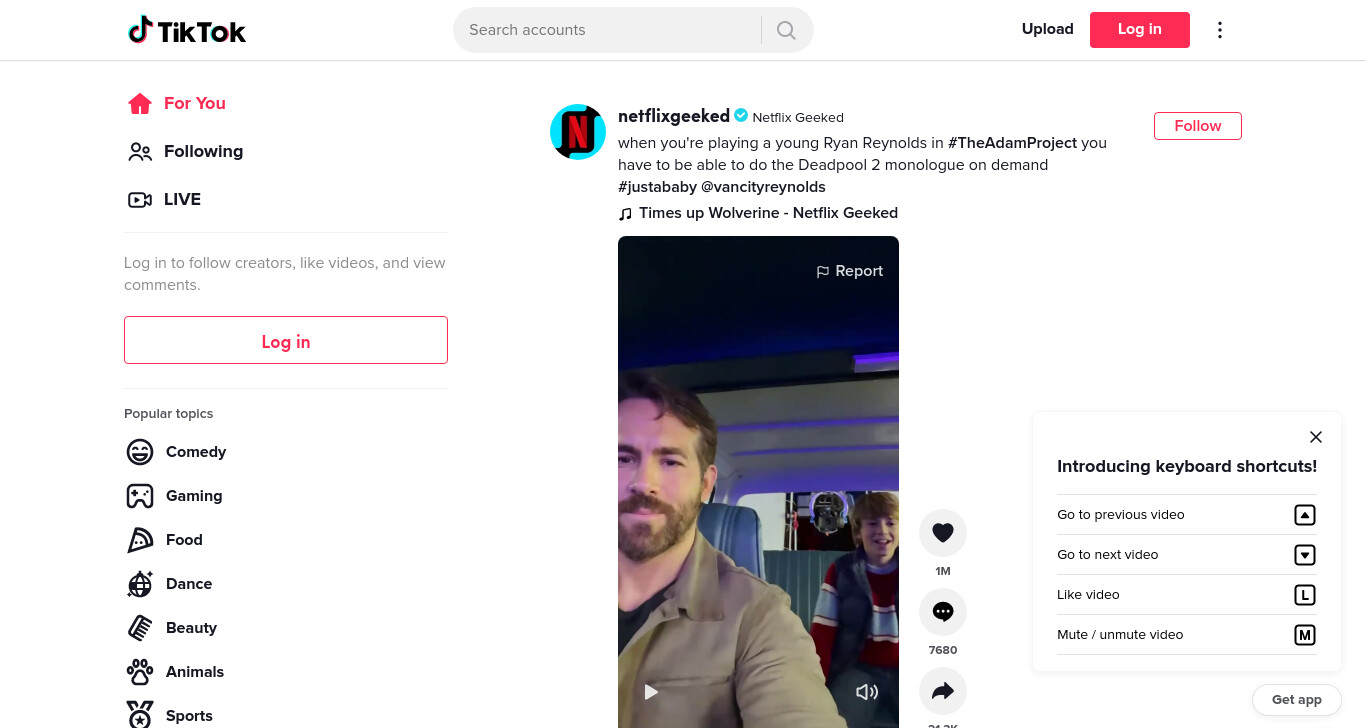The image size is (1366, 728).
Task: Select the Gaming topic label
Action: [x=194, y=496]
